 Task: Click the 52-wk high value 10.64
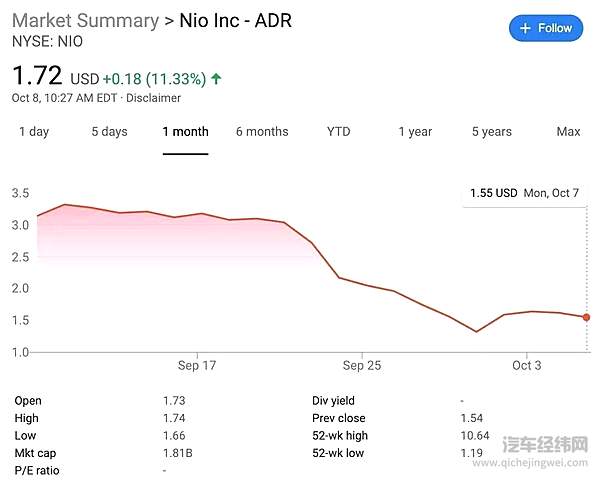(x=475, y=435)
